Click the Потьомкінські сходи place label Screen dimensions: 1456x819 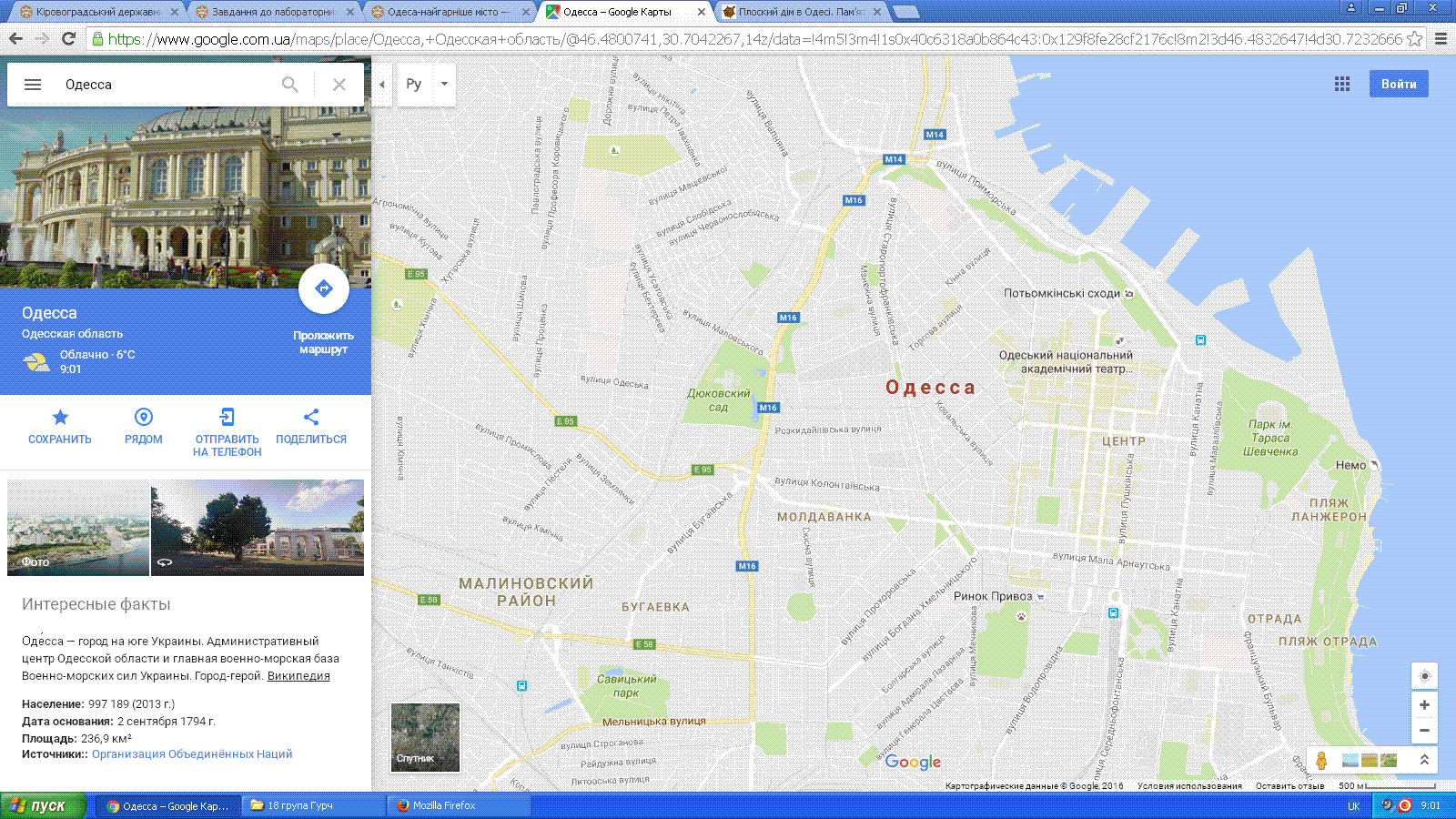point(1062,293)
